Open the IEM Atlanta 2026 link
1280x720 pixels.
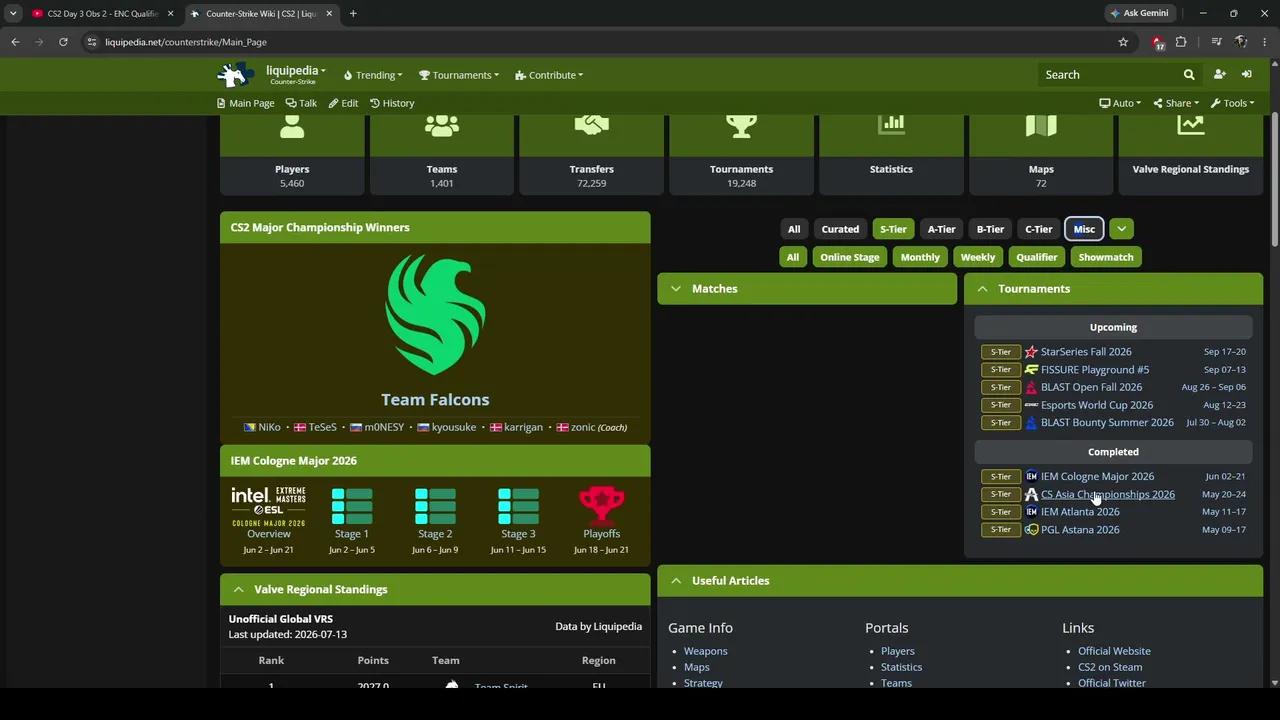coord(1080,512)
